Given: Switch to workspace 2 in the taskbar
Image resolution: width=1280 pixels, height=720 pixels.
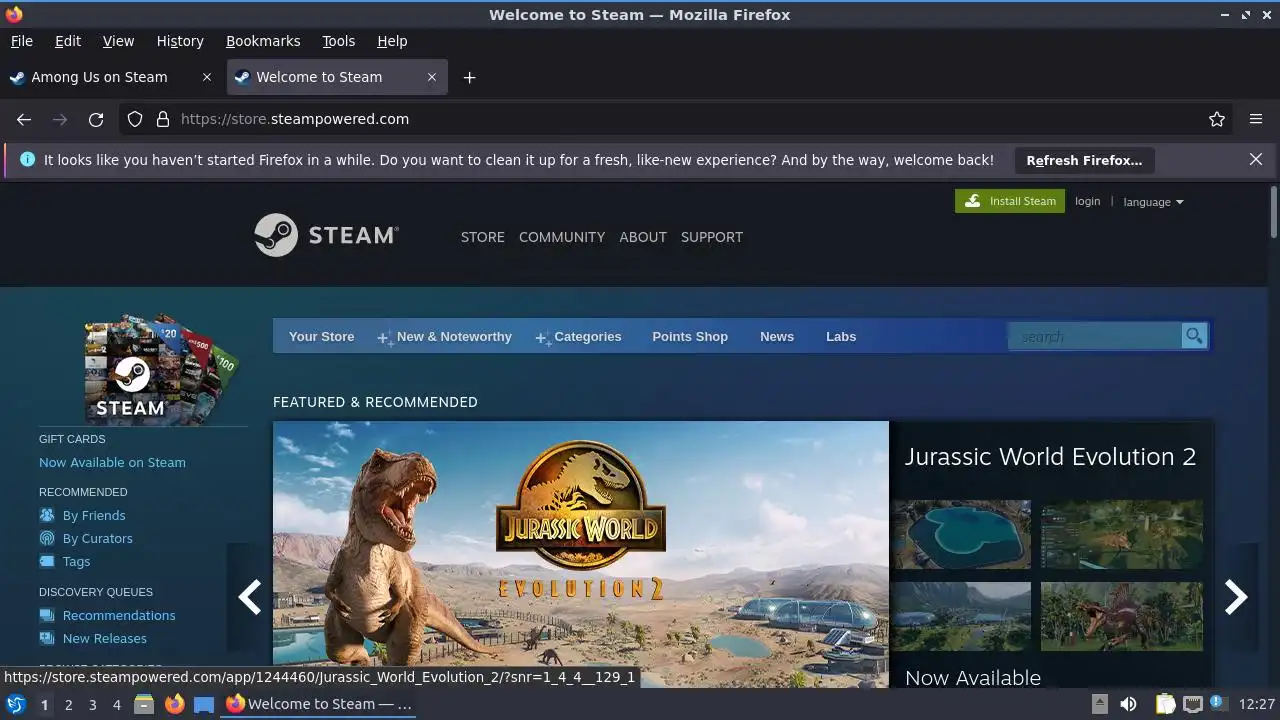Looking at the screenshot, I should [68, 704].
